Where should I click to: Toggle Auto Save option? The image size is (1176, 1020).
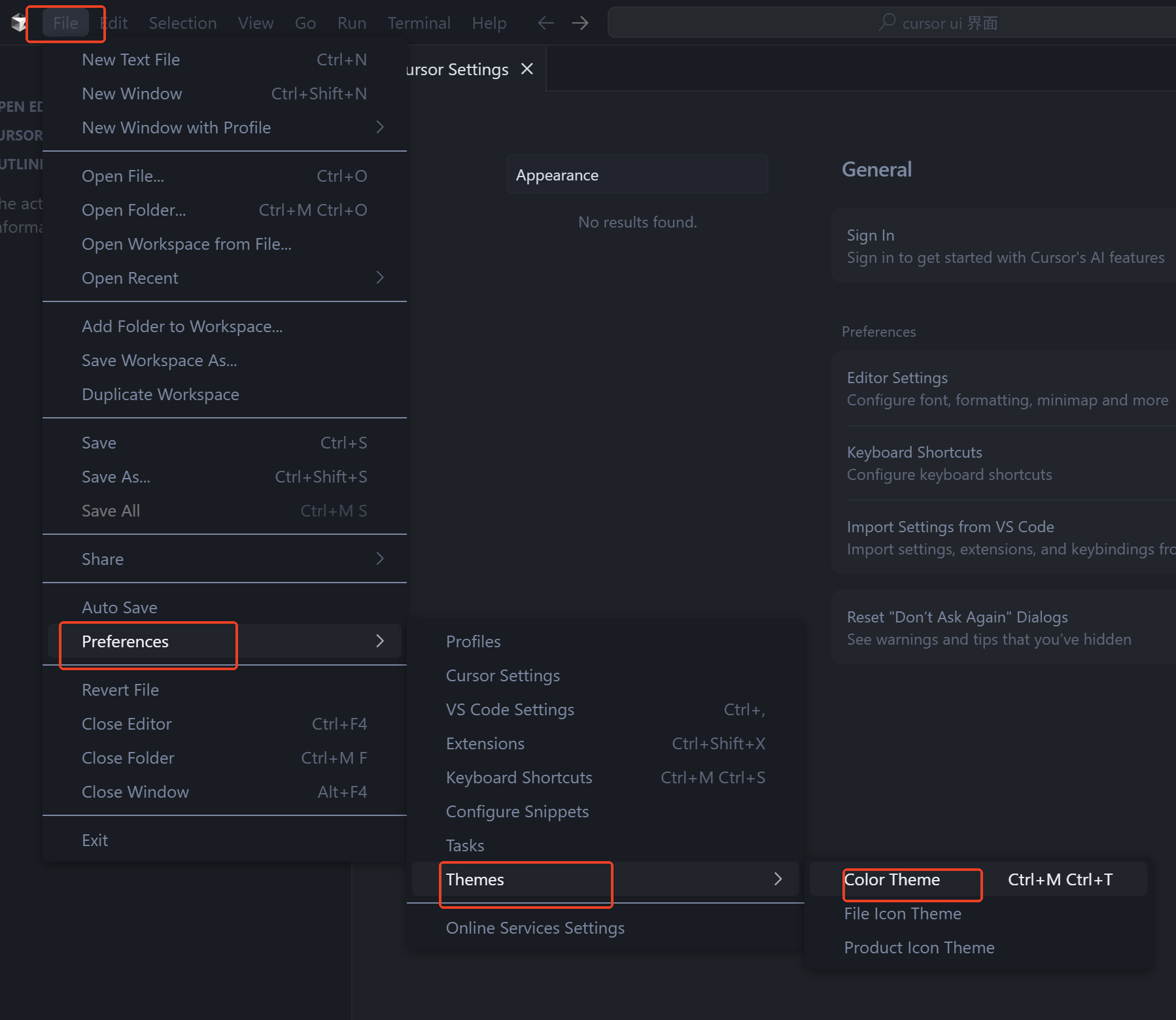[224, 607]
